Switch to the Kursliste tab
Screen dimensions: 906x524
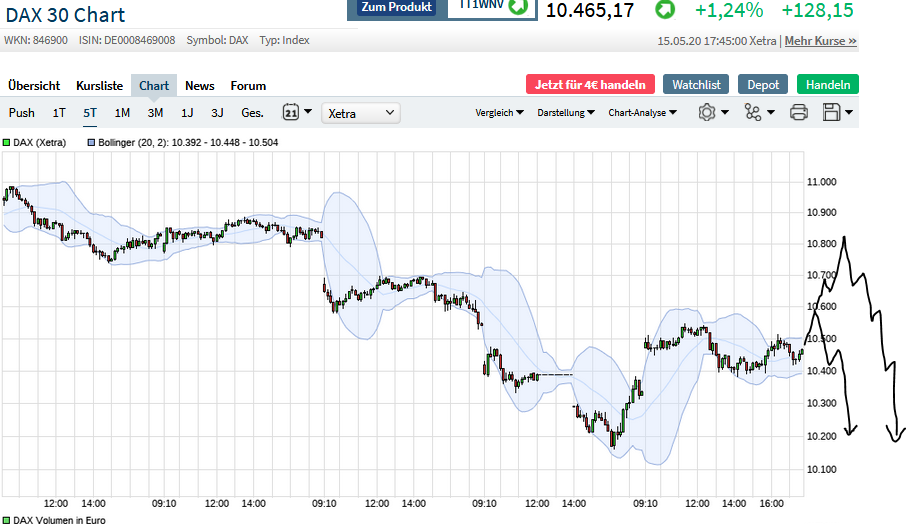pyautogui.click(x=99, y=86)
